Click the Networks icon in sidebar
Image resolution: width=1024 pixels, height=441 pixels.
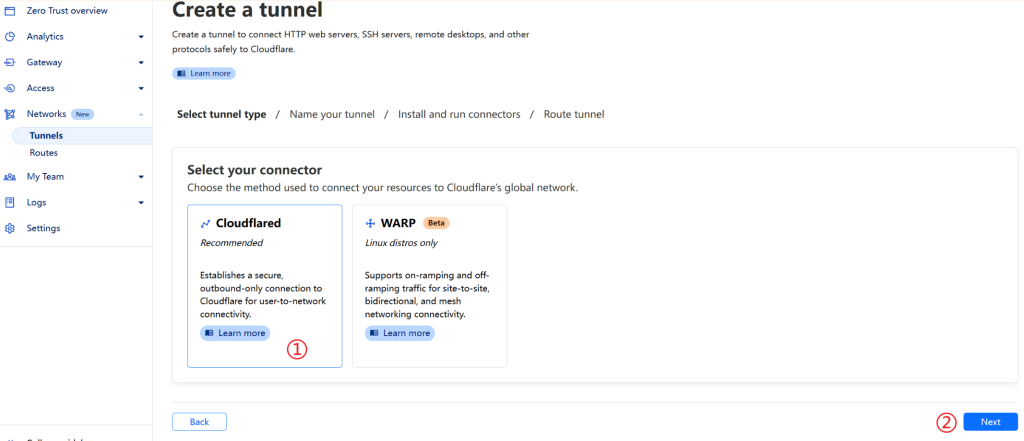[10, 114]
